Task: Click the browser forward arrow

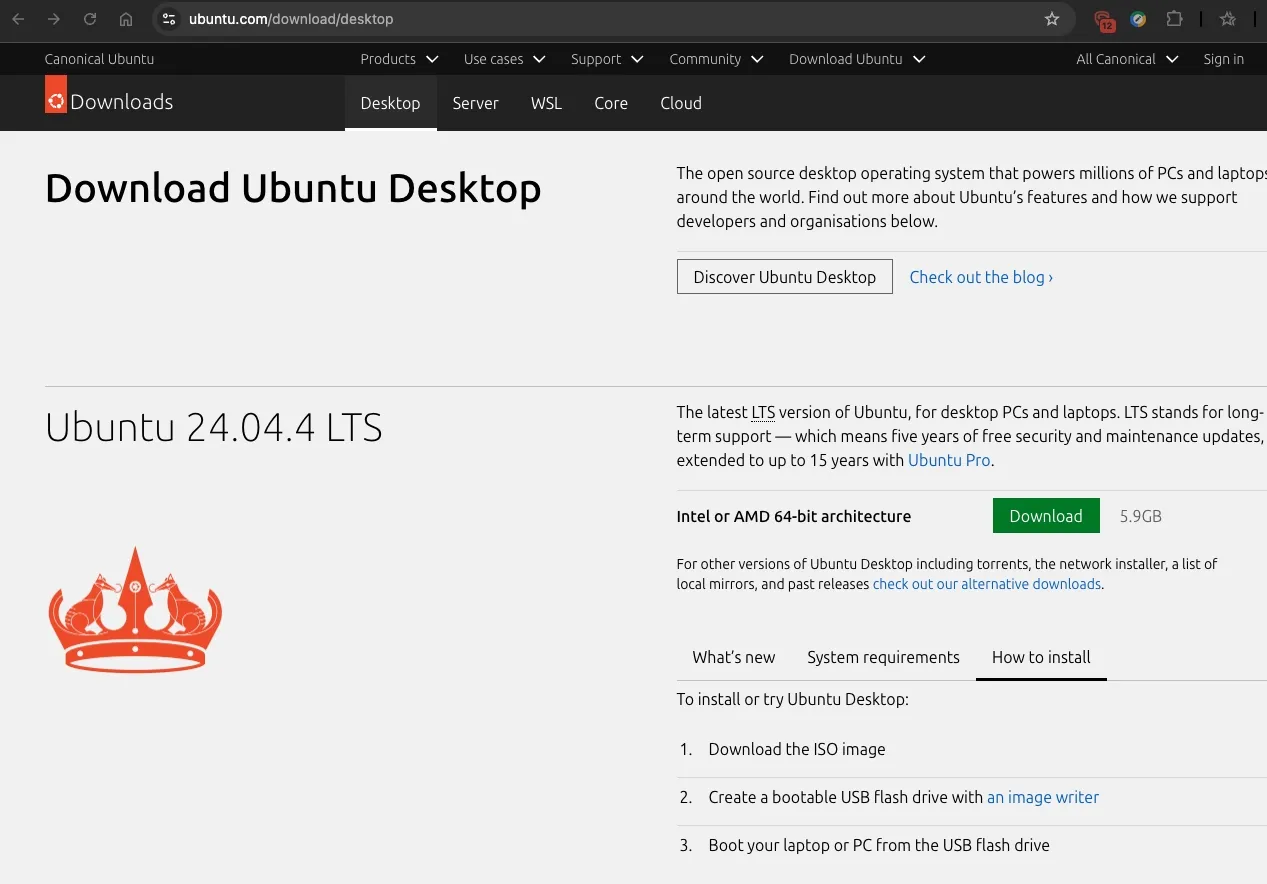Action: click(54, 19)
